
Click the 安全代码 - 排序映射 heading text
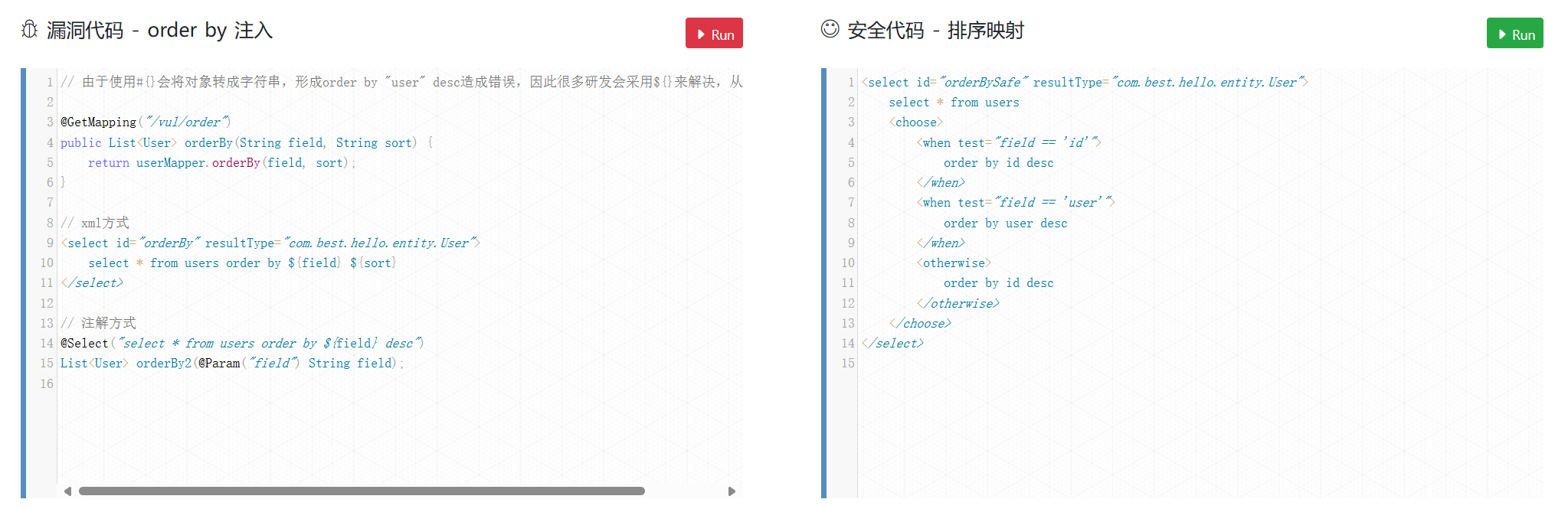[x=935, y=31]
